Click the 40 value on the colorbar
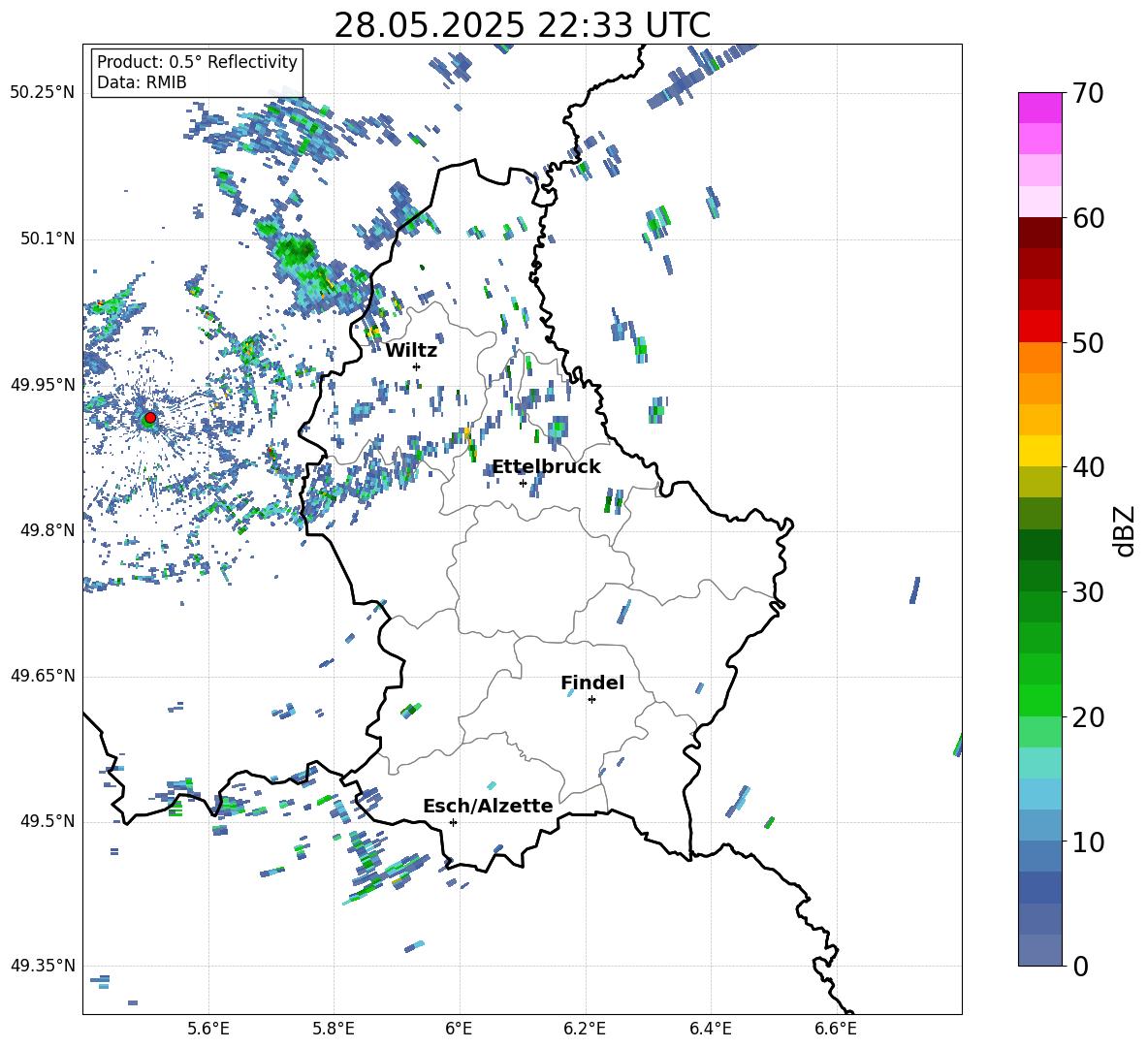Viewport: 1148px width, 1048px height. (x=1087, y=467)
